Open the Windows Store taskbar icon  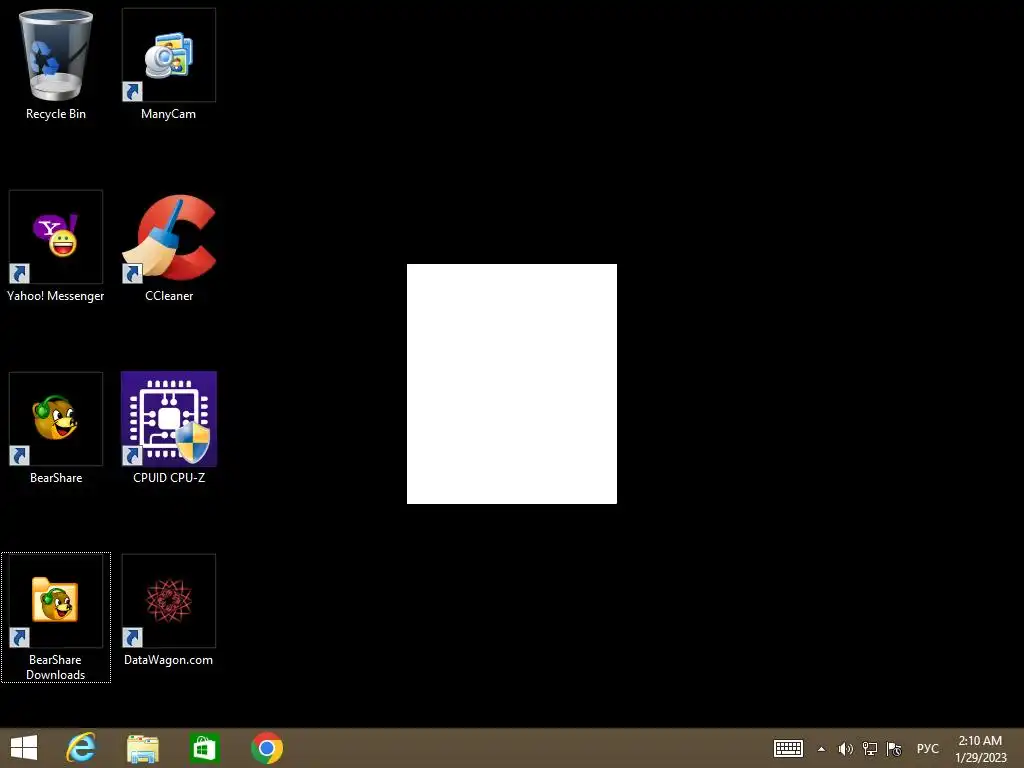pyautogui.click(x=204, y=748)
